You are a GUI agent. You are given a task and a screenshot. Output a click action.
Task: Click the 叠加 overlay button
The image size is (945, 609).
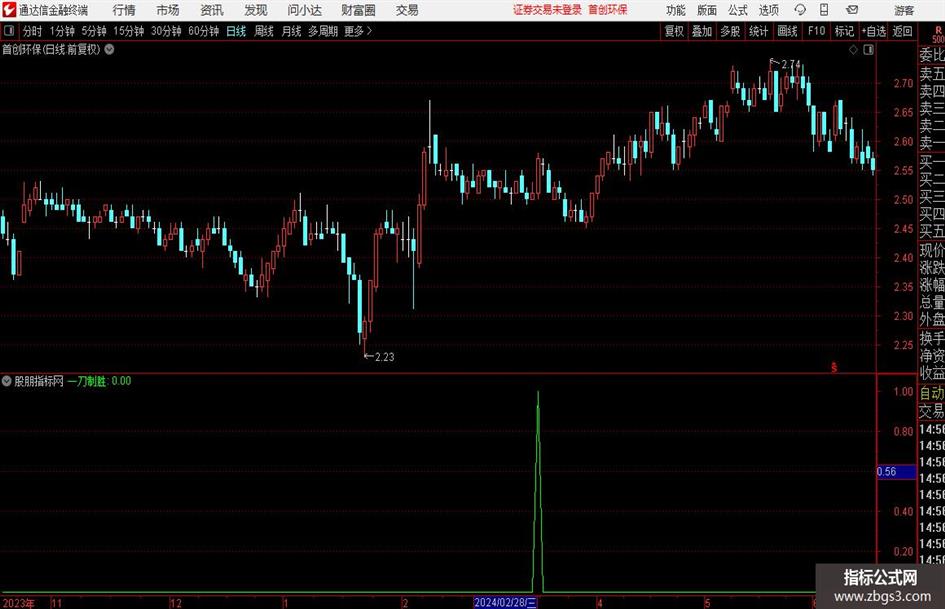702,31
